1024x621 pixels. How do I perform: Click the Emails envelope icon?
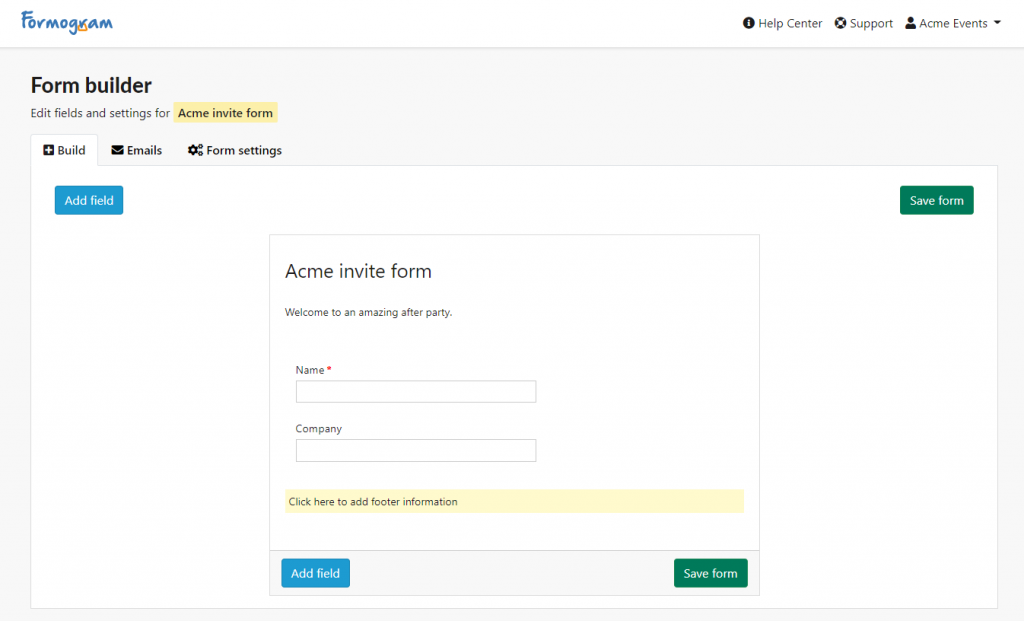pos(118,150)
